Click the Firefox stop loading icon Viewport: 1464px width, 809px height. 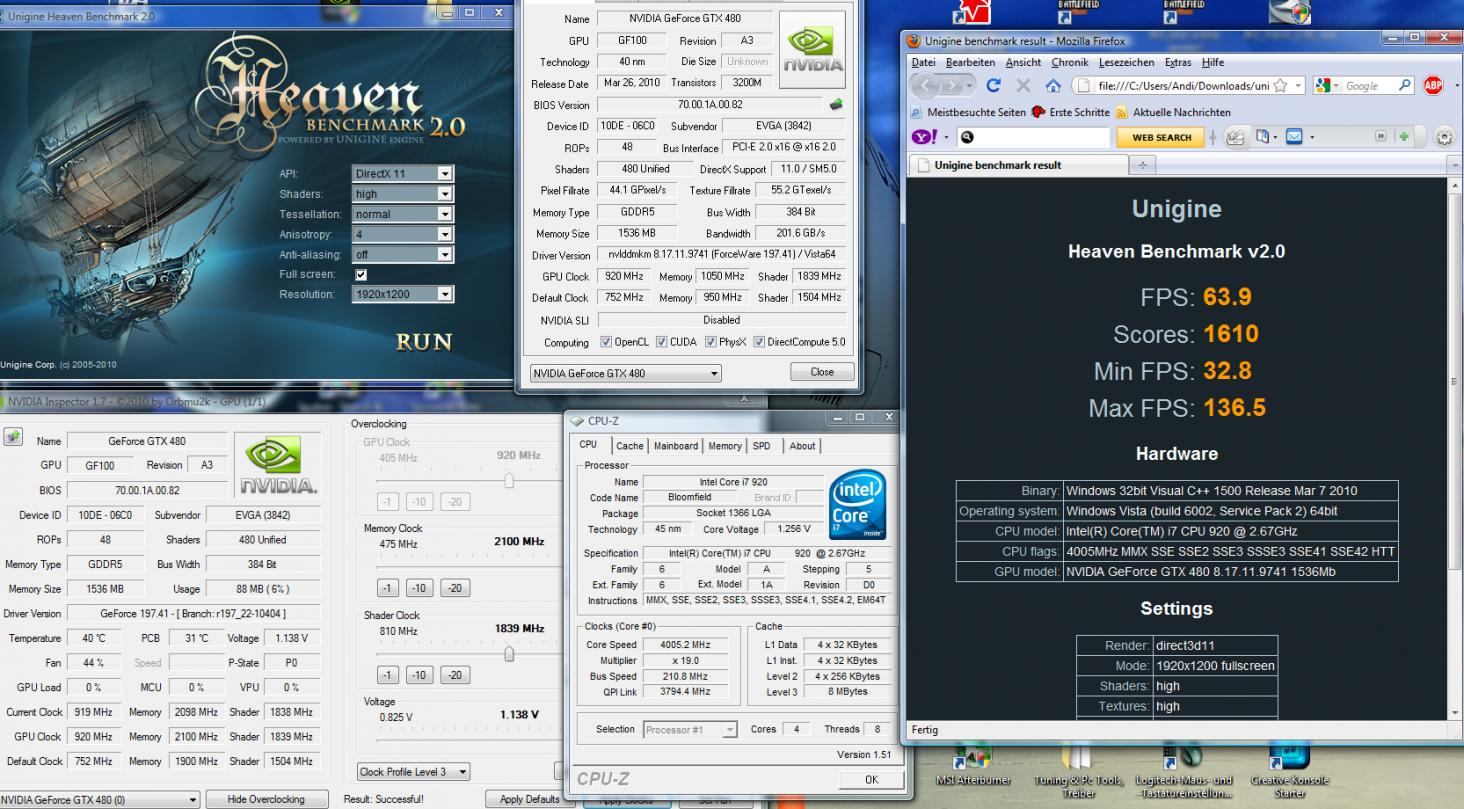1022,86
